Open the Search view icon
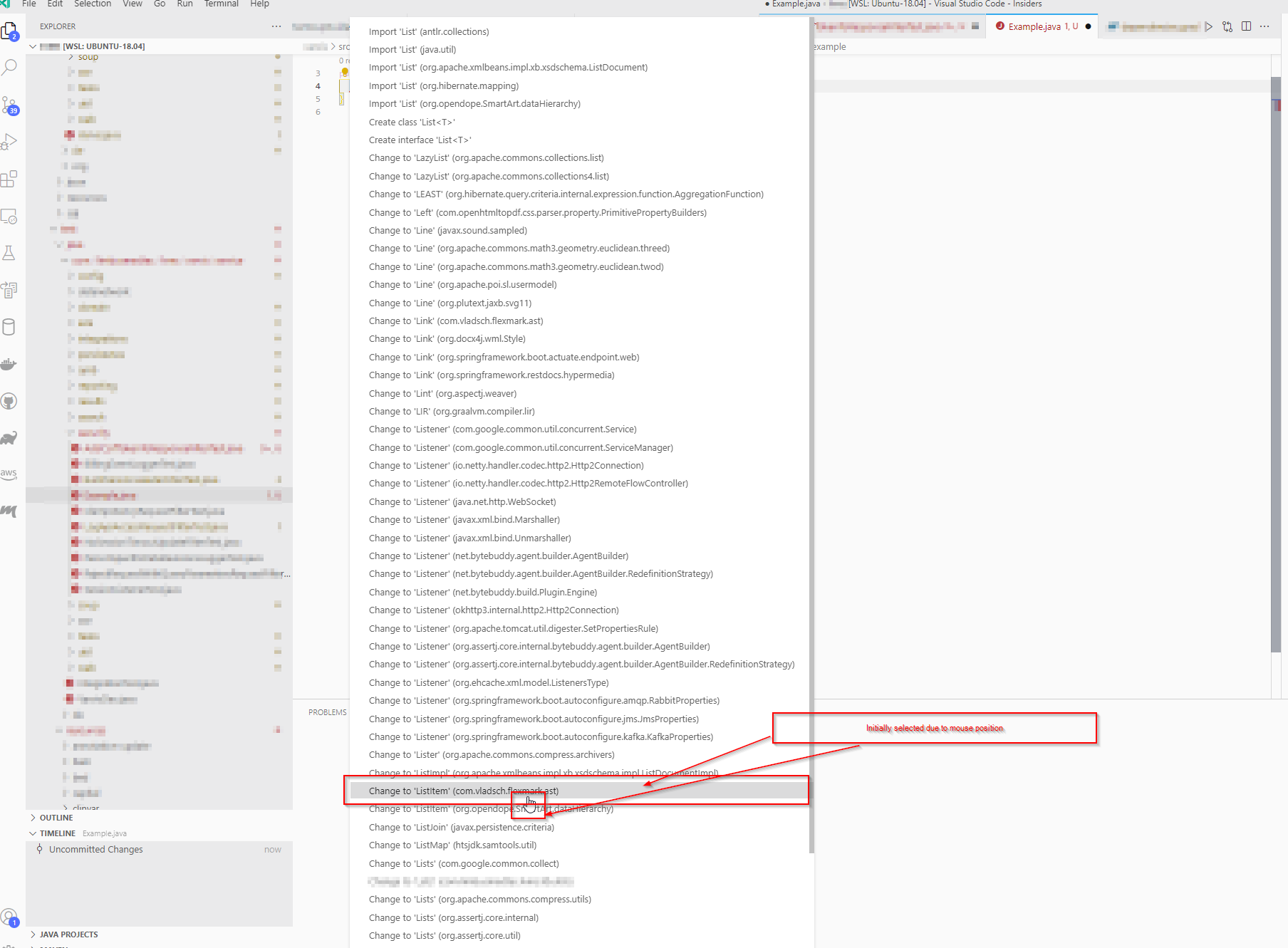Screen dimensions: 1288x948 point(10,66)
